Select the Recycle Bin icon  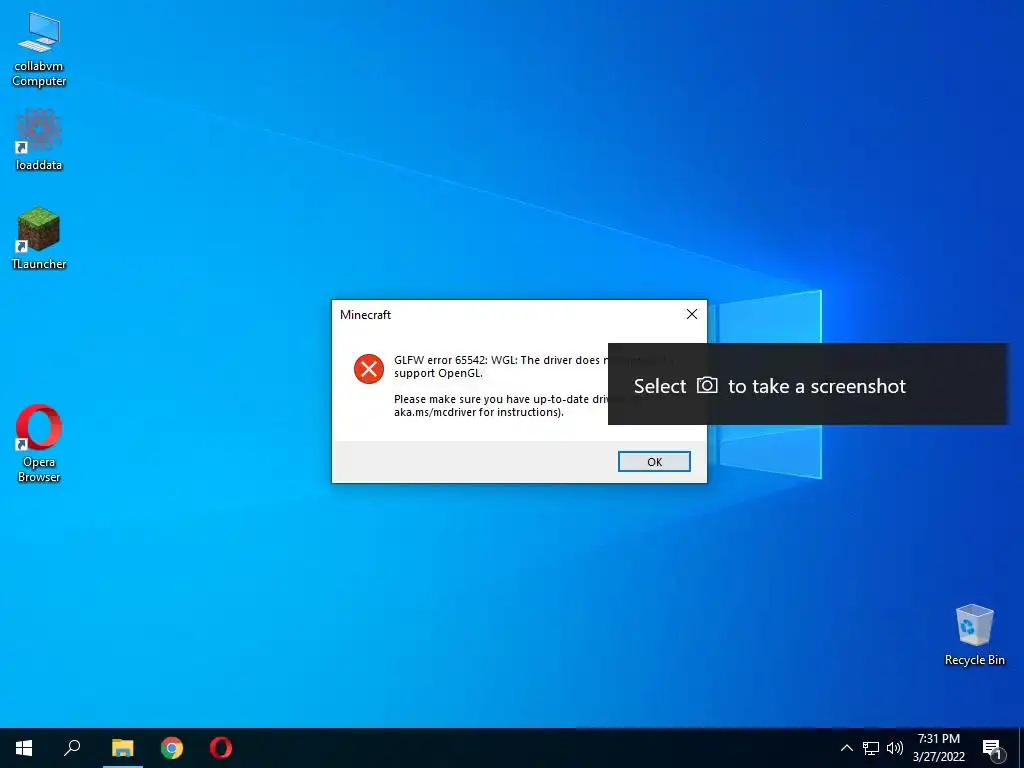click(974, 635)
